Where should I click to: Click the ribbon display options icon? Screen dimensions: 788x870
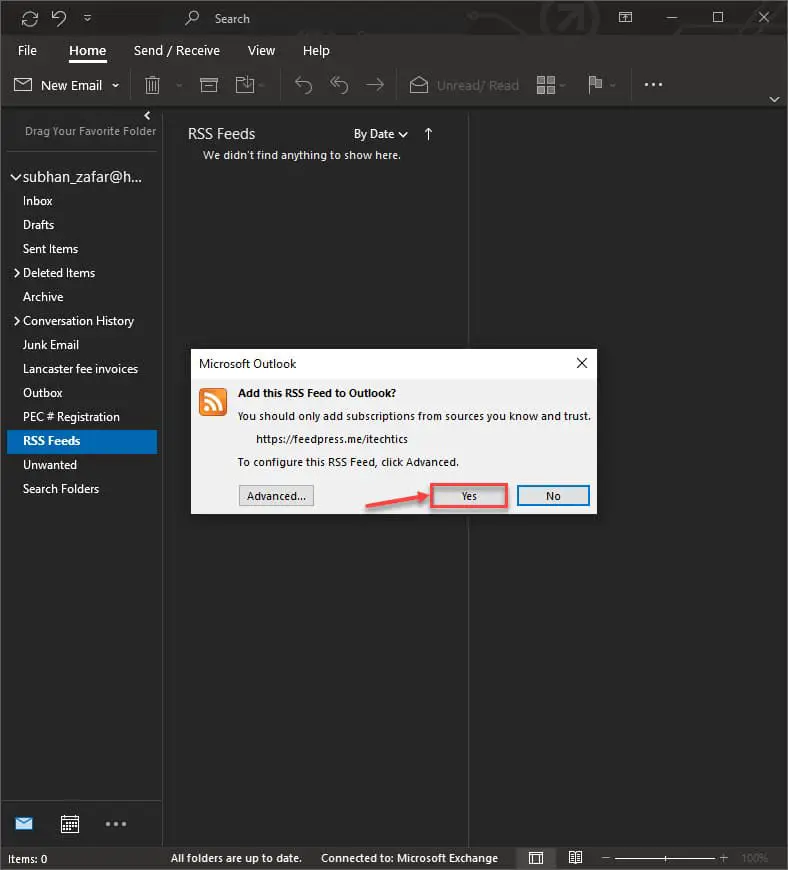click(625, 18)
